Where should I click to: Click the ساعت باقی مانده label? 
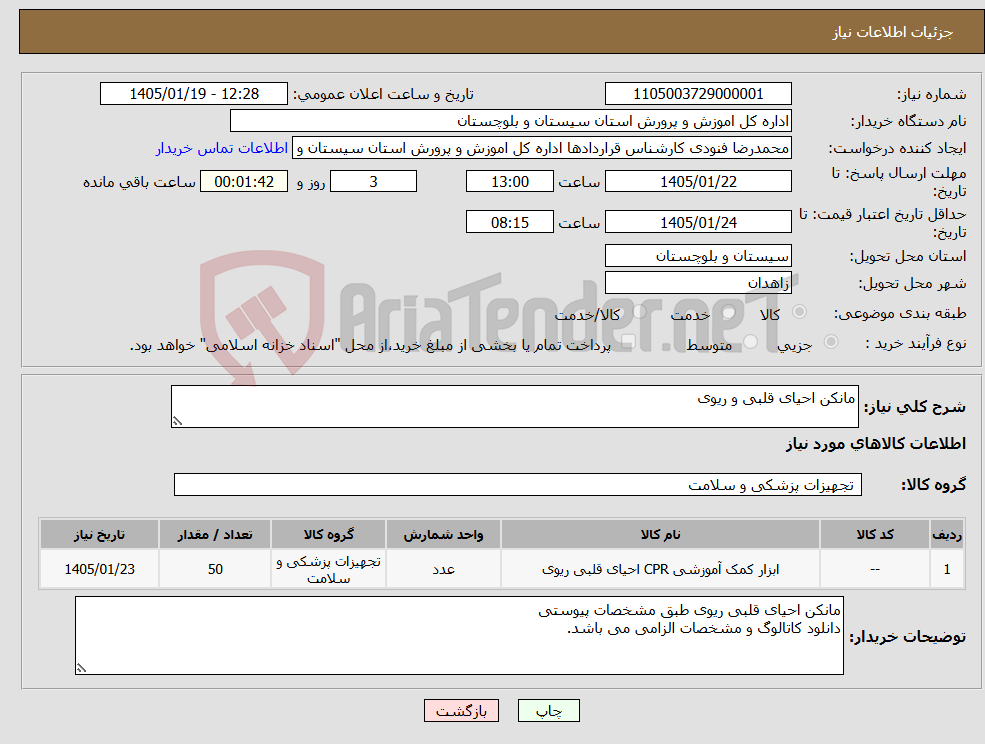pos(139,182)
